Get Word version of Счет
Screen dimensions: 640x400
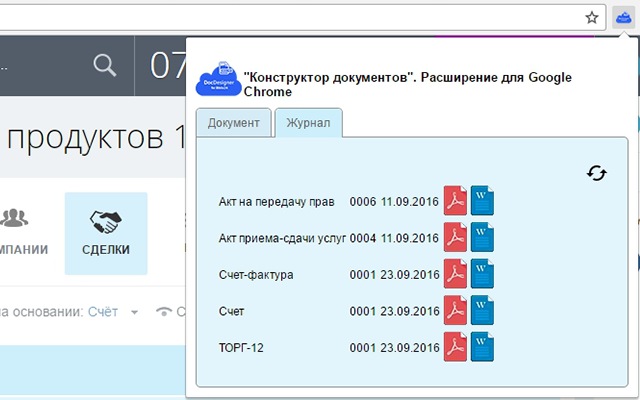point(482,312)
